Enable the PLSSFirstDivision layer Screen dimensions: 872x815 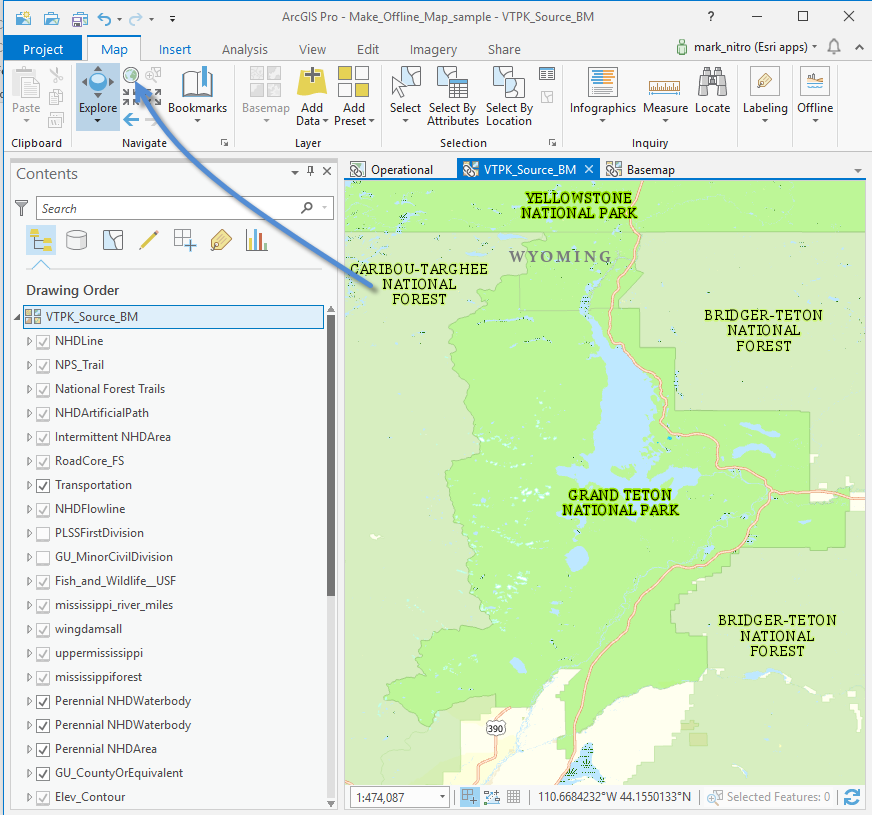point(43,534)
